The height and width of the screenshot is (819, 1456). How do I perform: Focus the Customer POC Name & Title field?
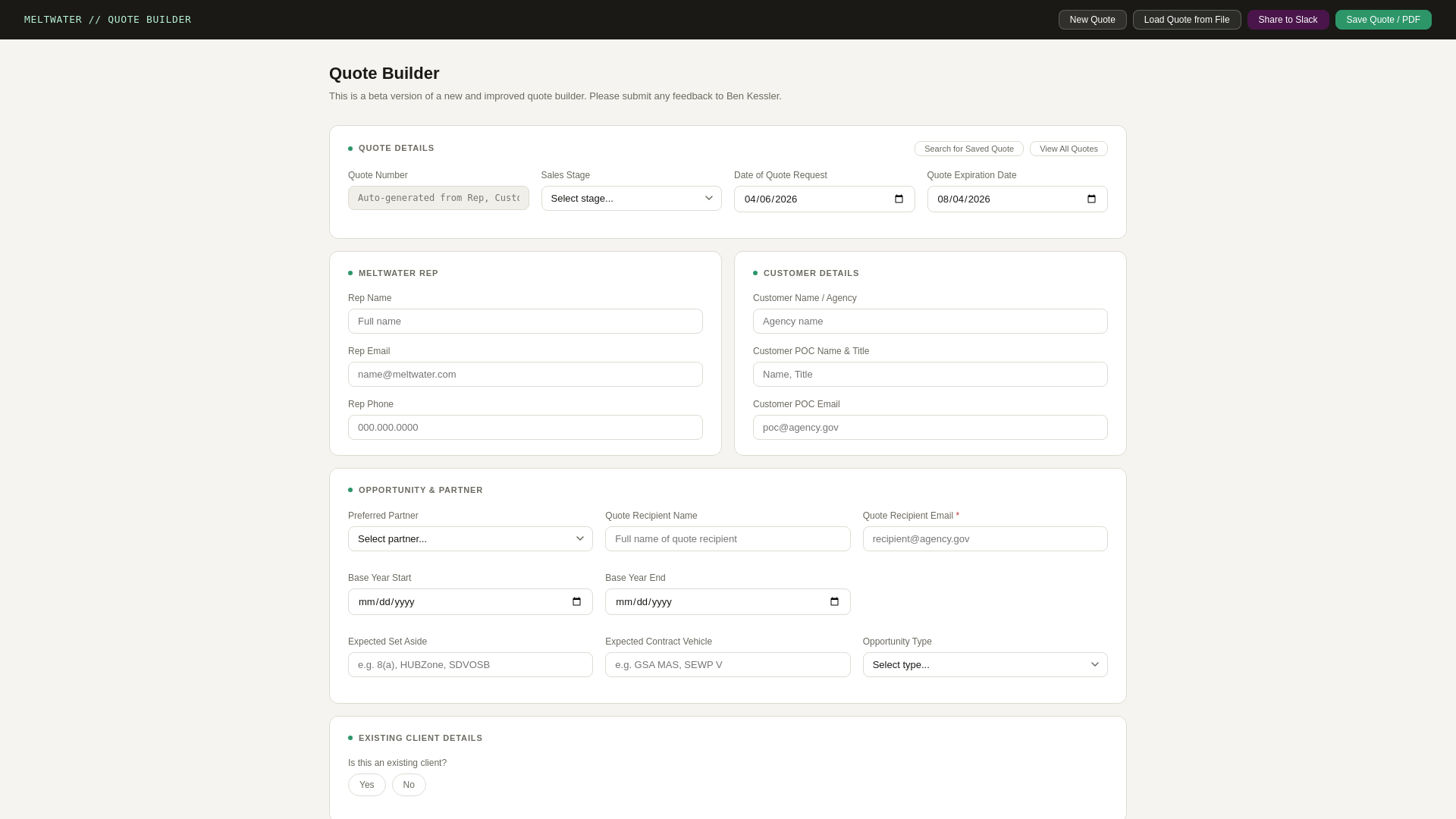coord(930,375)
